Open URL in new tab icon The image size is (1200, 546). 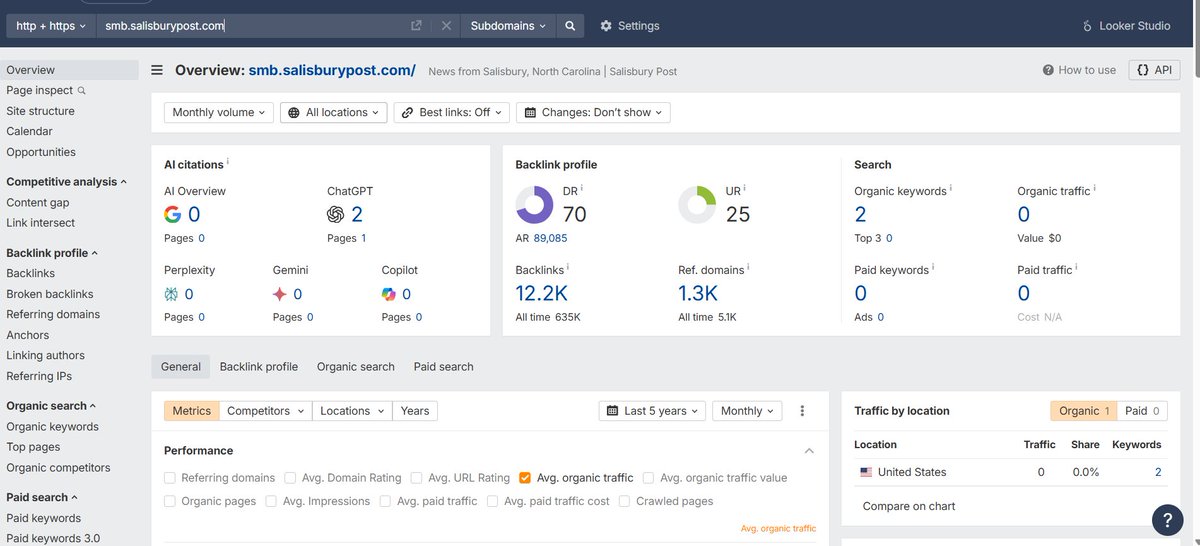point(417,26)
